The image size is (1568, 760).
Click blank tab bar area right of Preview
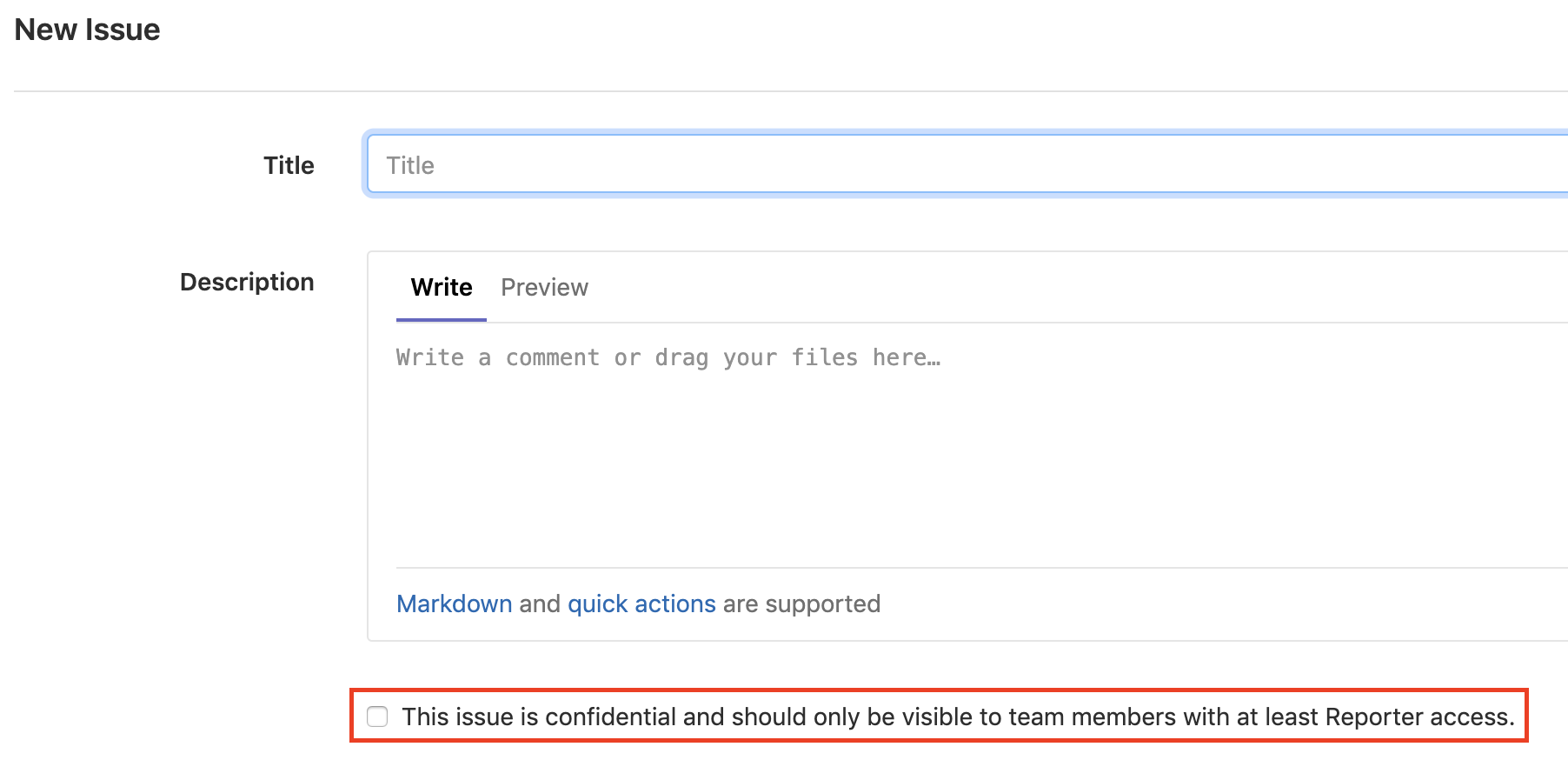pos(1043,287)
